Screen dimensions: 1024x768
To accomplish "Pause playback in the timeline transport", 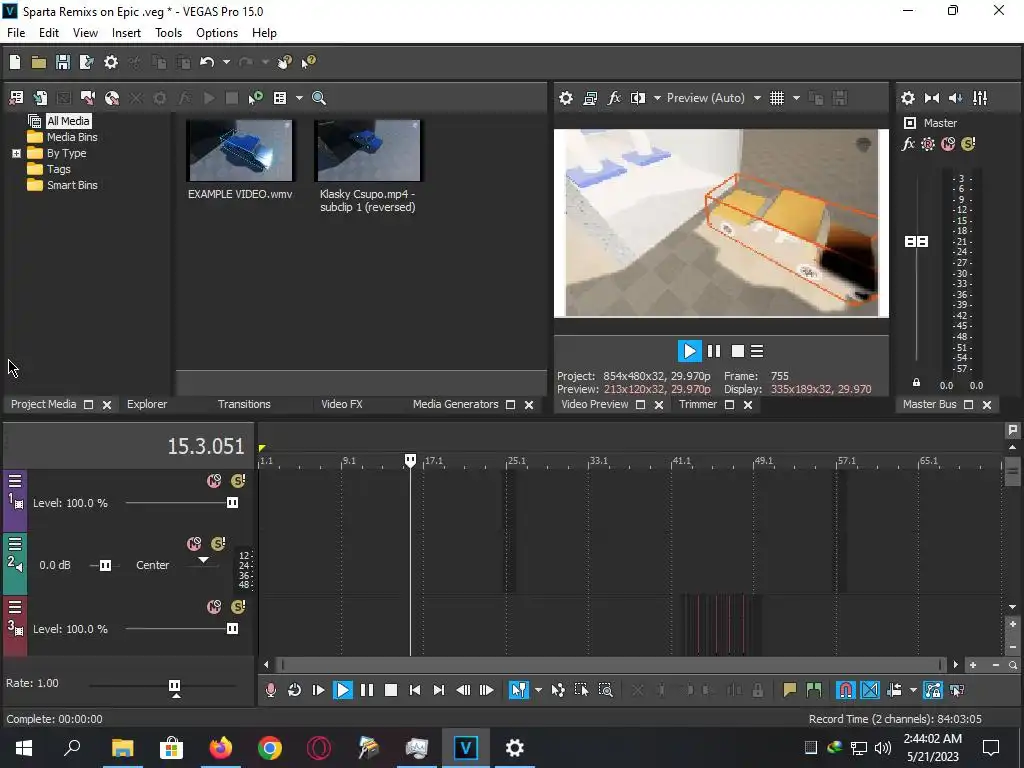I will tap(366, 690).
